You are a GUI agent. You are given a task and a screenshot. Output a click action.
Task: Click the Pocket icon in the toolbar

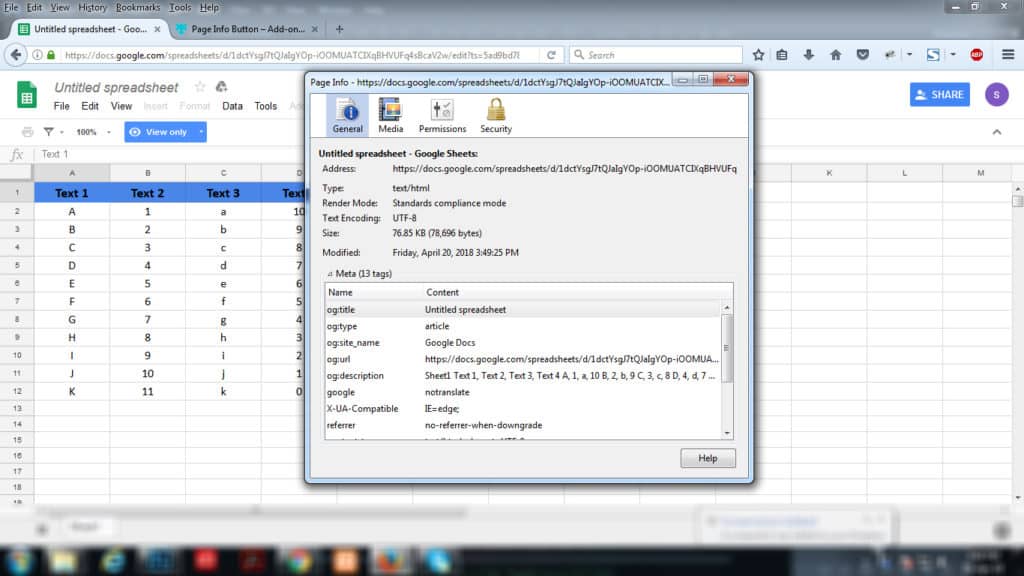click(x=863, y=55)
